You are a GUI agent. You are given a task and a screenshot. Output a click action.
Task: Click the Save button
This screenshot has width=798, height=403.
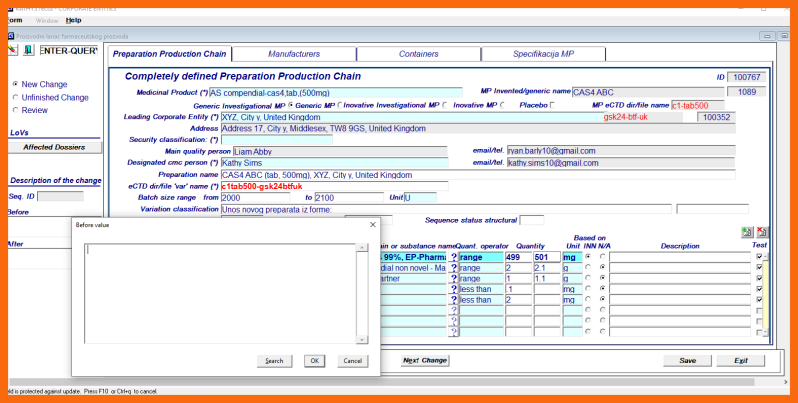(x=687, y=360)
